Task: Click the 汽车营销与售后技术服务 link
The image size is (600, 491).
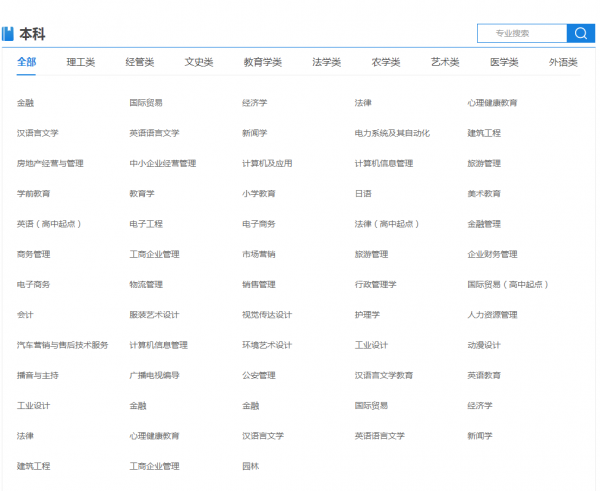Action: point(63,345)
